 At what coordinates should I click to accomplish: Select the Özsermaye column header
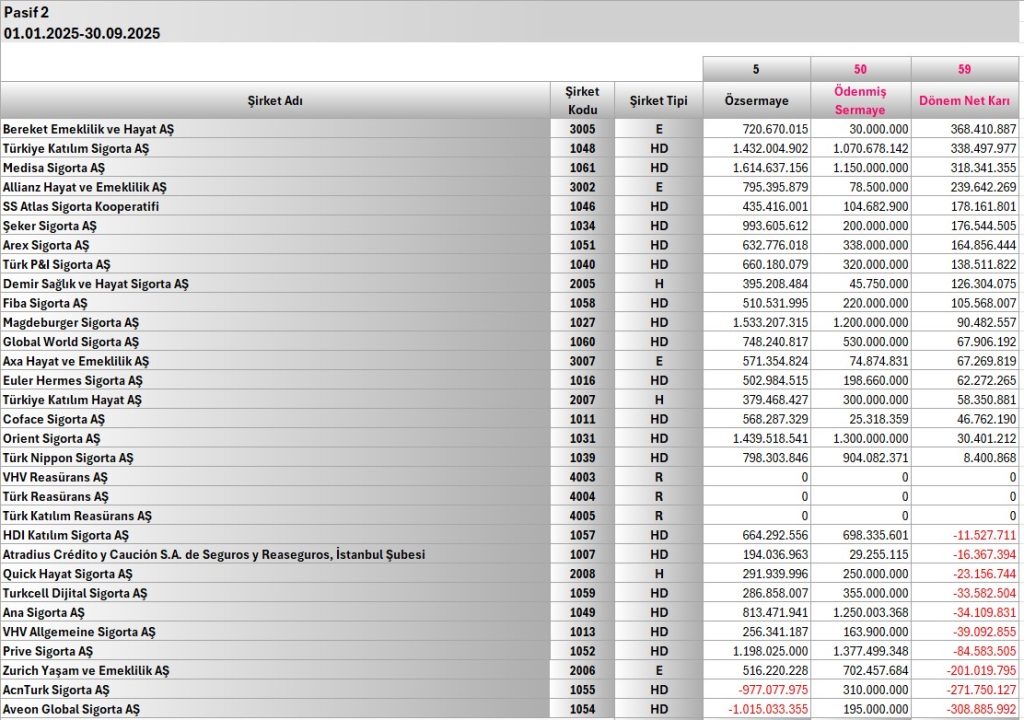point(756,101)
